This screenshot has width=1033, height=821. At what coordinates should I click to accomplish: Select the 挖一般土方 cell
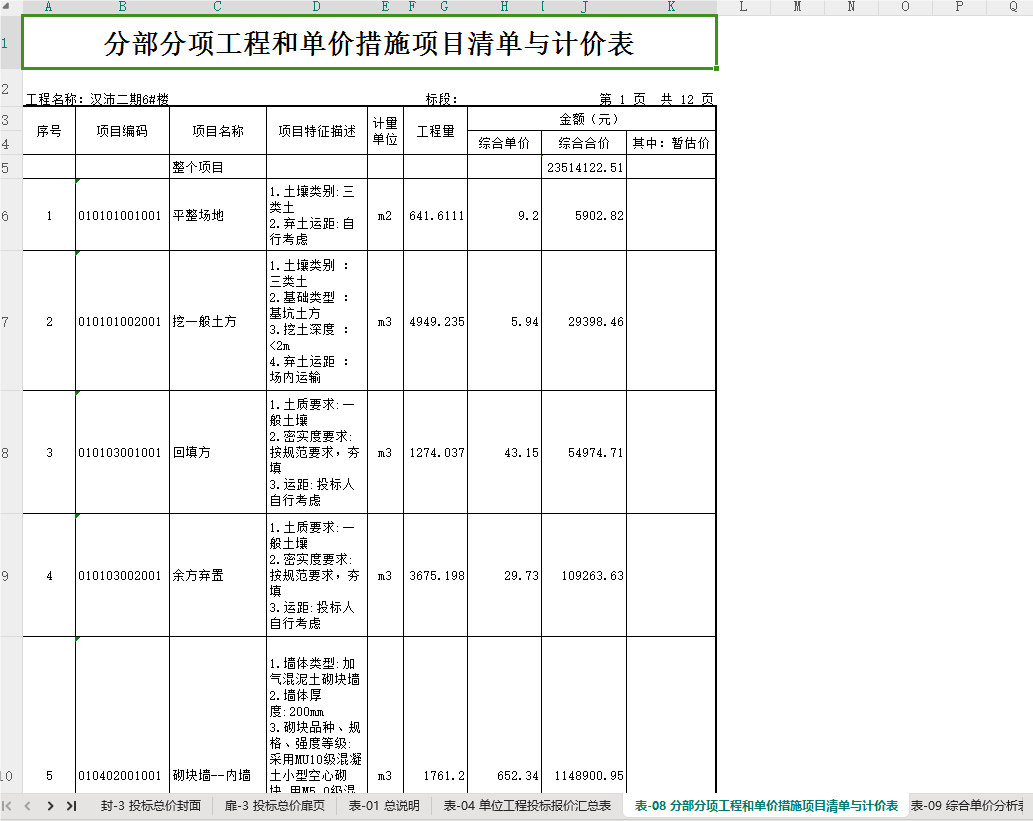pyautogui.click(x=218, y=322)
